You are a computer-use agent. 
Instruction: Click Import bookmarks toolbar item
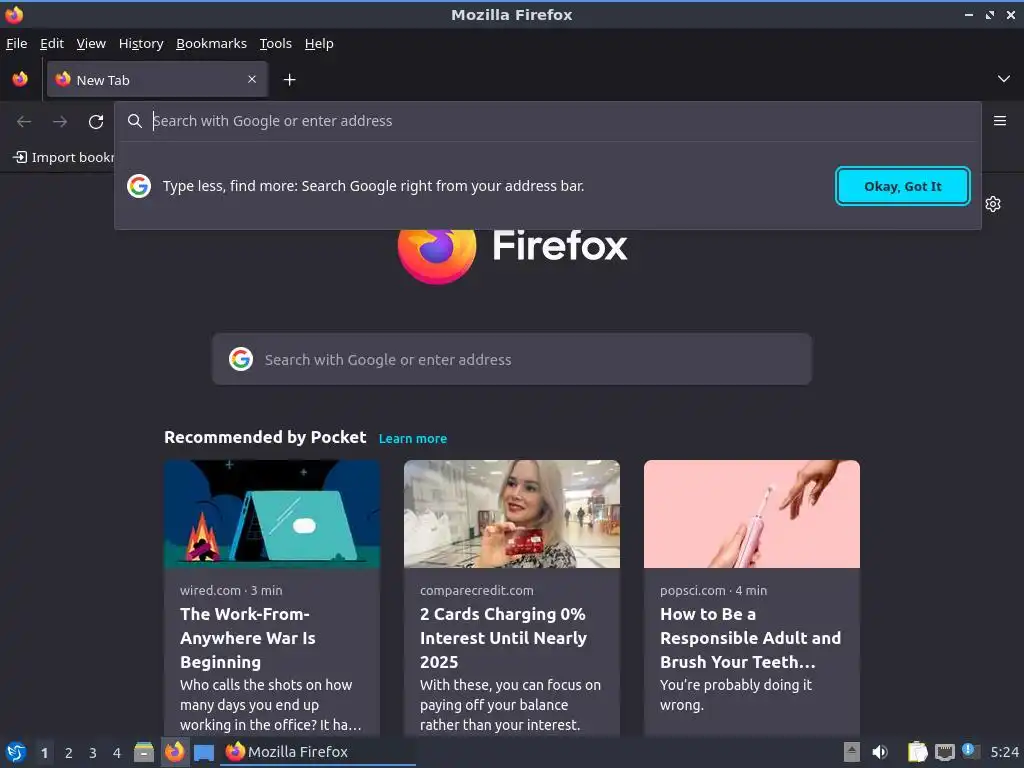(x=63, y=157)
